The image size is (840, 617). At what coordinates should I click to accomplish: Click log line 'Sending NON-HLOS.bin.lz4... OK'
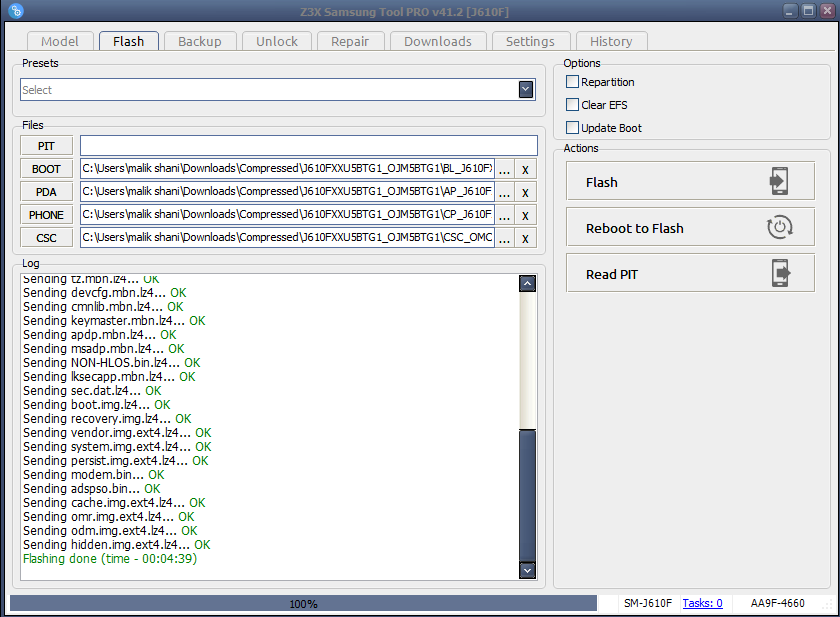pyautogui.click(x=111, y=363)
